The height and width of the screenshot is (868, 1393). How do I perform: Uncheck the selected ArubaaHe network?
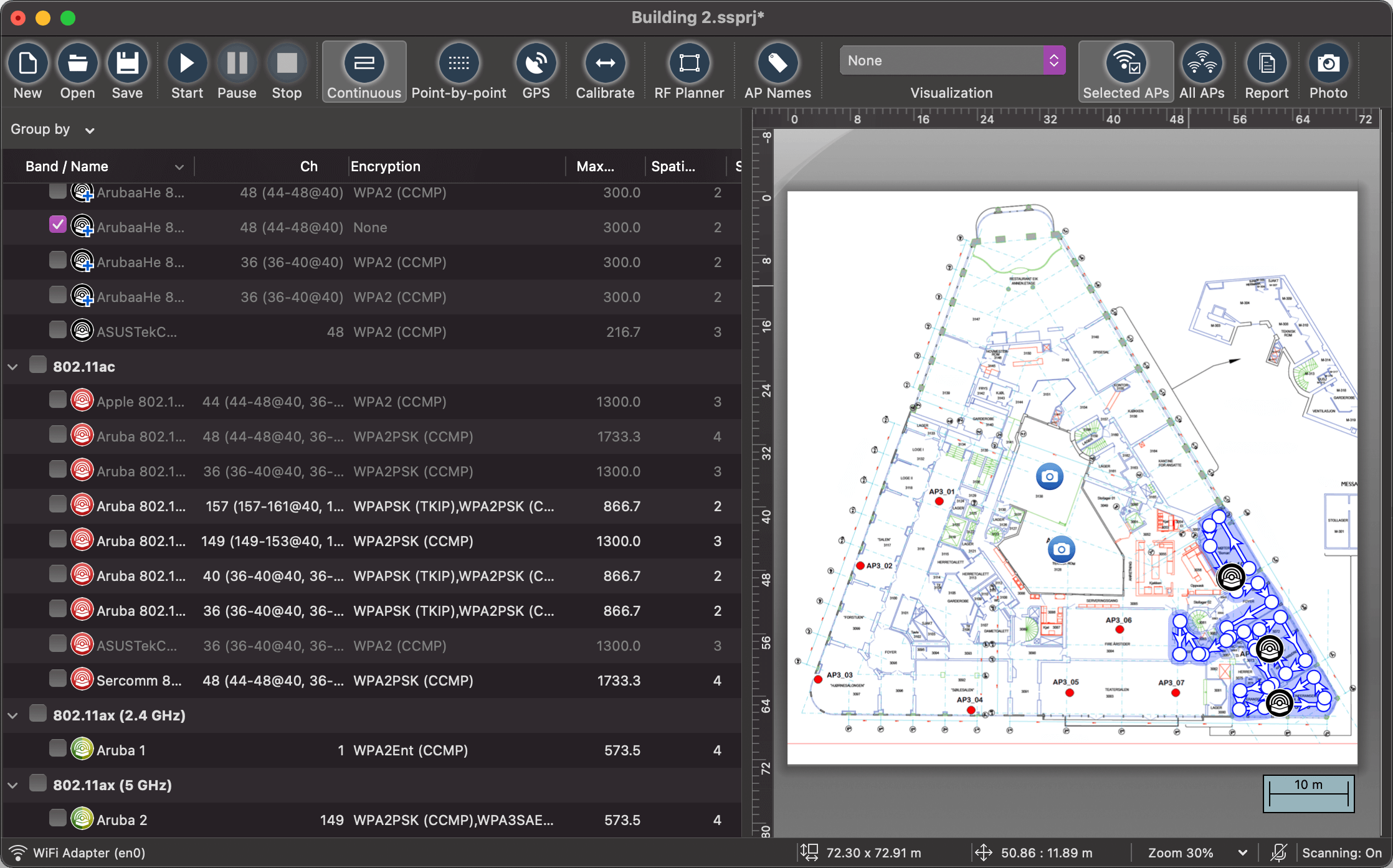(58, 225)
